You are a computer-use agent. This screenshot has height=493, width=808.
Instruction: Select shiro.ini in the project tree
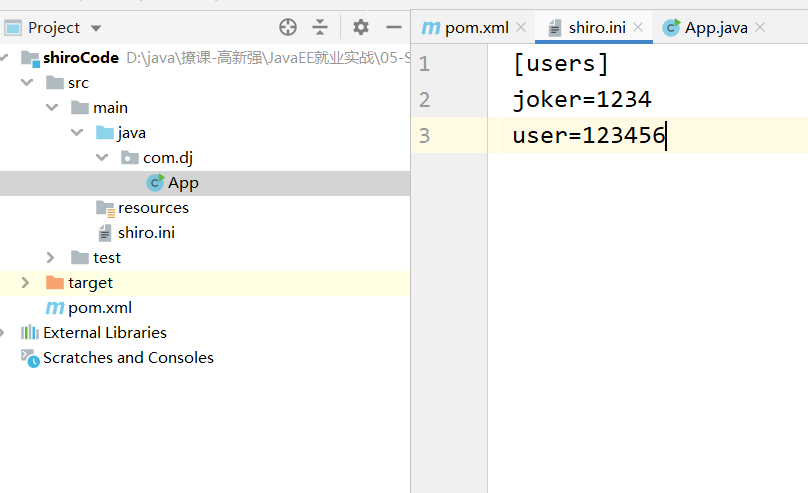tap(146, 233)
